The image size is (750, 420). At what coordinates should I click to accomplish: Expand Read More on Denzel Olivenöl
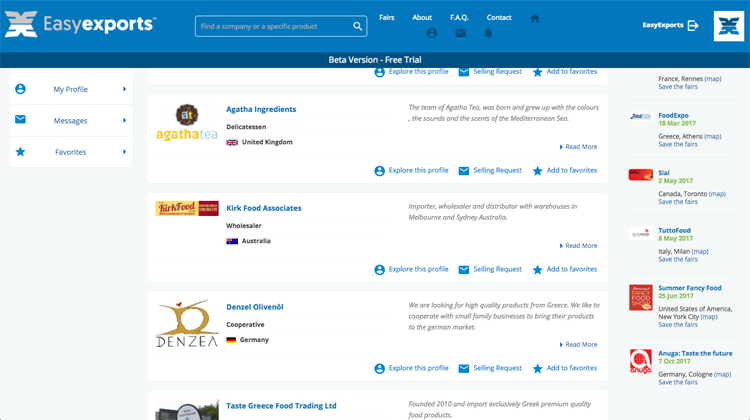(578, 344)
